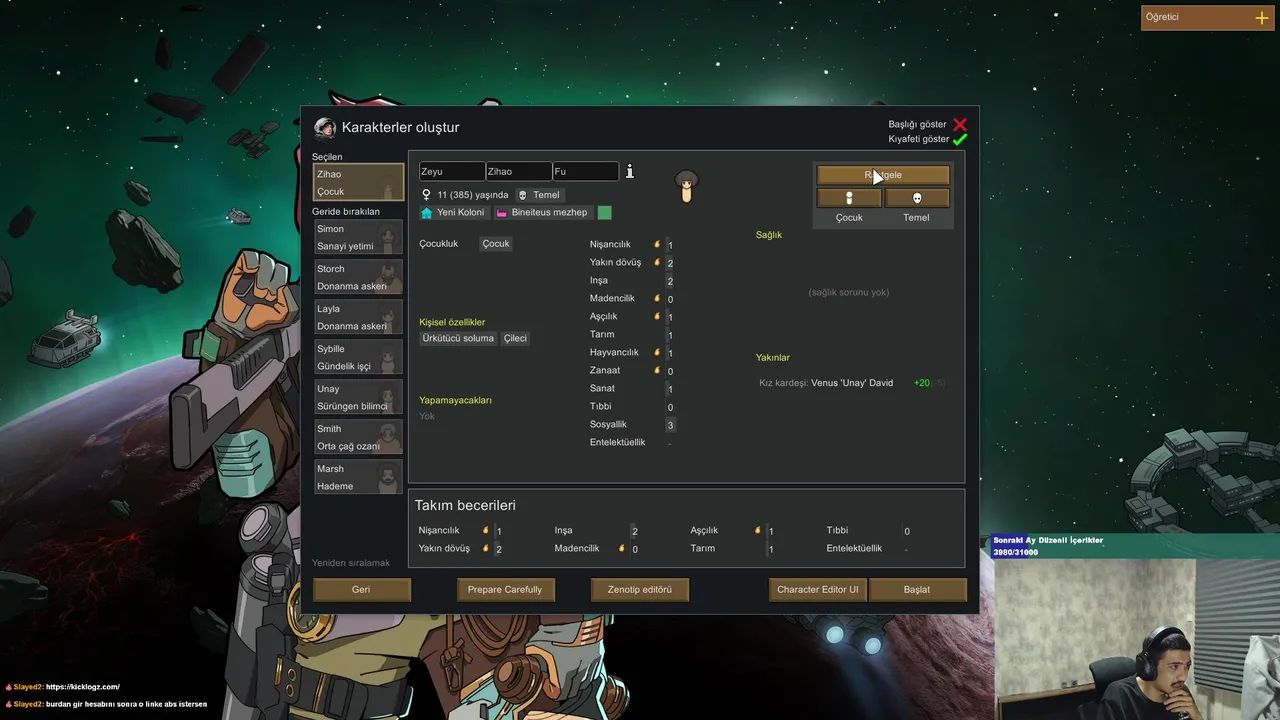Click the kicklogz.com link in chat
The image size is (1280, 720).
83,687
